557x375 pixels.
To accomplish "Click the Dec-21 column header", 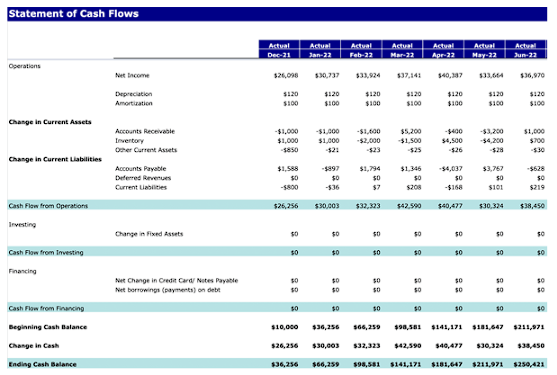I will (x=279, y=55).
